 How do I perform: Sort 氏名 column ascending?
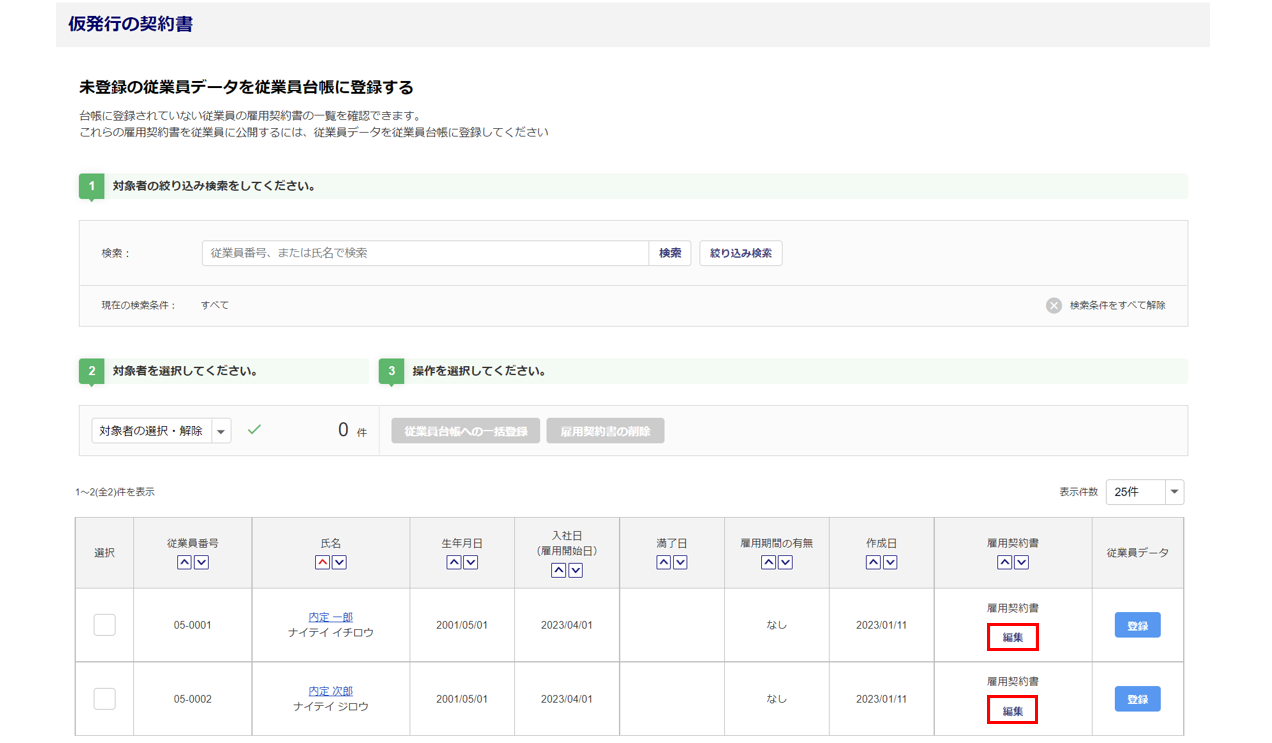pos(322,563)
